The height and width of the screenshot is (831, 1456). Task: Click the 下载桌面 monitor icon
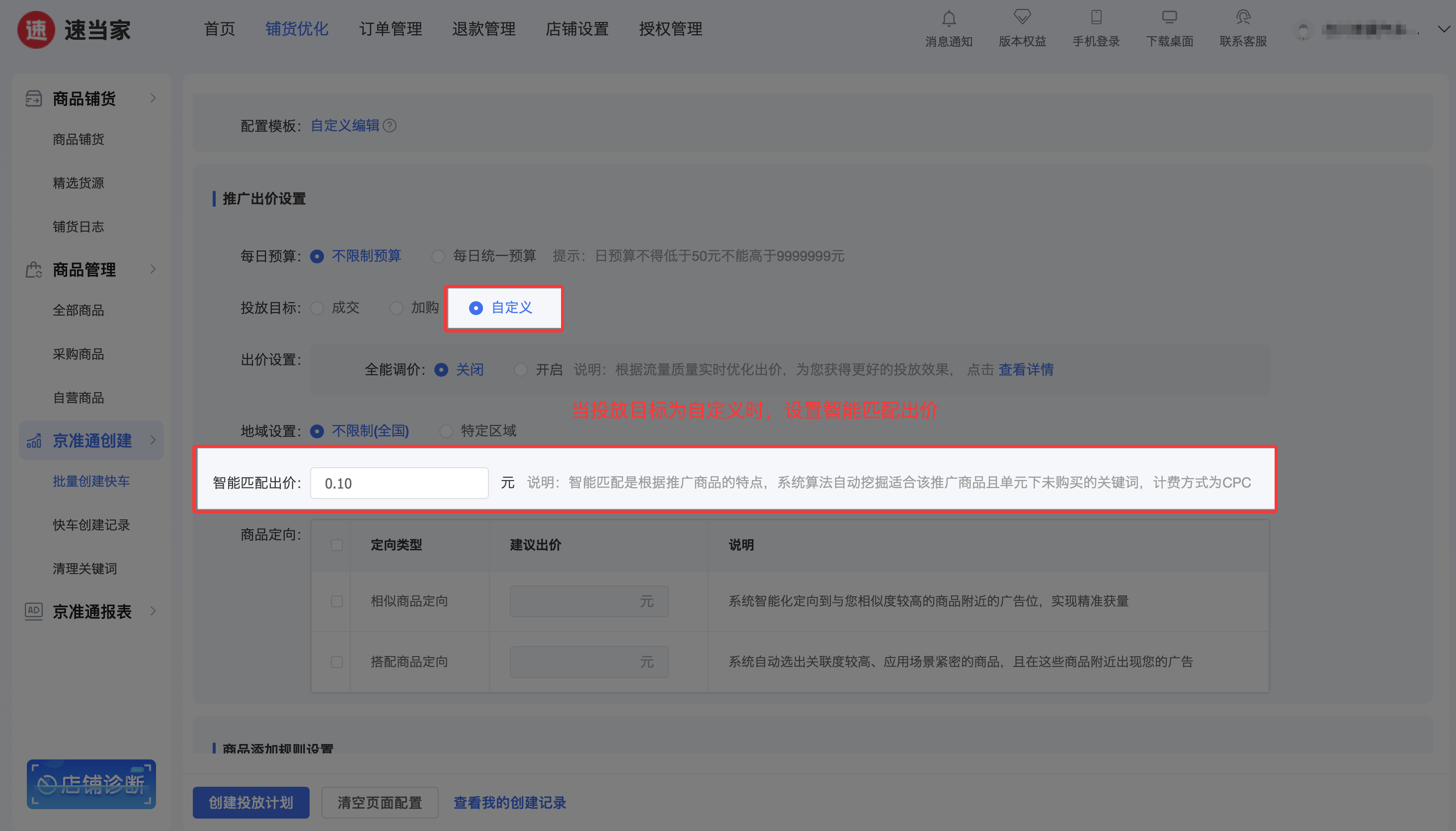click(1169, 17)
